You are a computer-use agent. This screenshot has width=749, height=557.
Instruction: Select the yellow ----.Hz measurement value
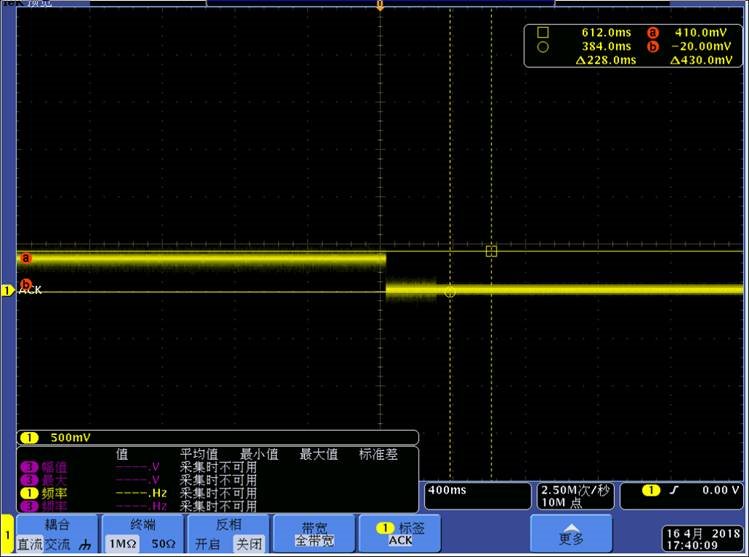[x=141, y=493]
